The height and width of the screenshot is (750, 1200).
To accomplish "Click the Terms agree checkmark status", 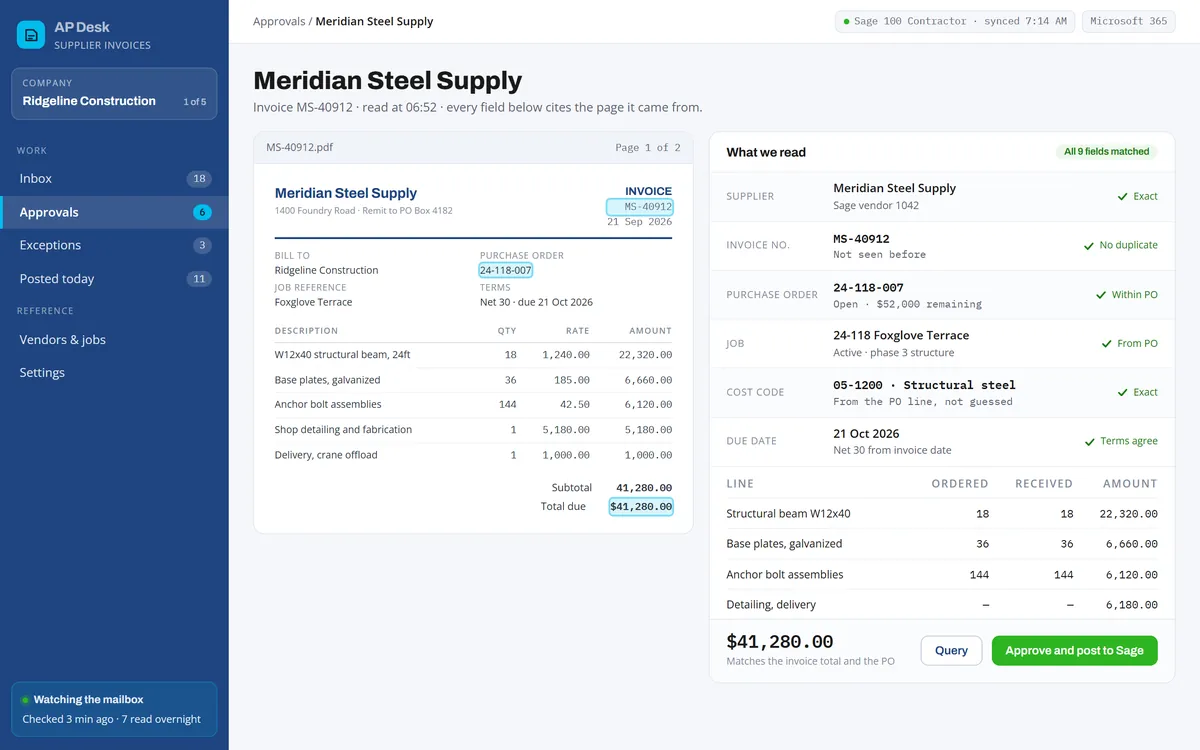I will pyautogui.click(x=1121, y=441).
